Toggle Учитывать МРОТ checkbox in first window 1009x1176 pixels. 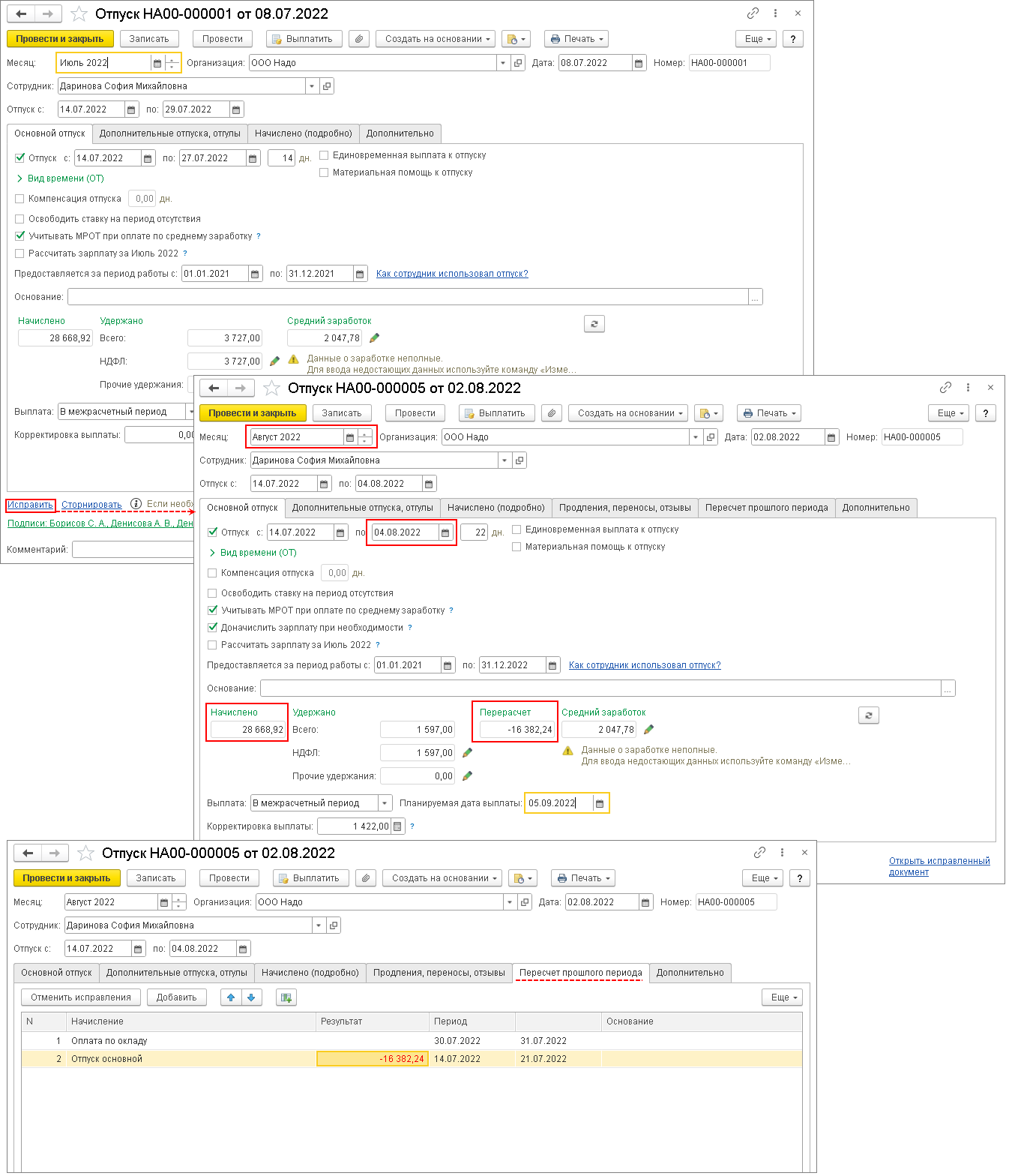click(20, 236)
